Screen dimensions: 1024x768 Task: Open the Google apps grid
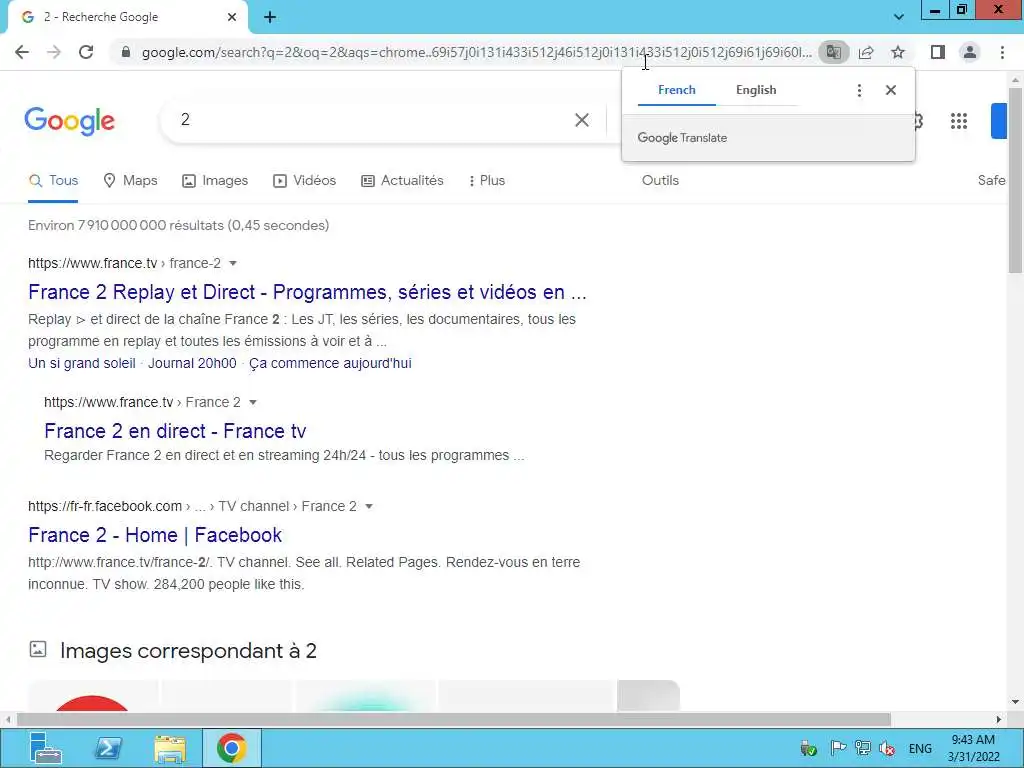(959, 121)
